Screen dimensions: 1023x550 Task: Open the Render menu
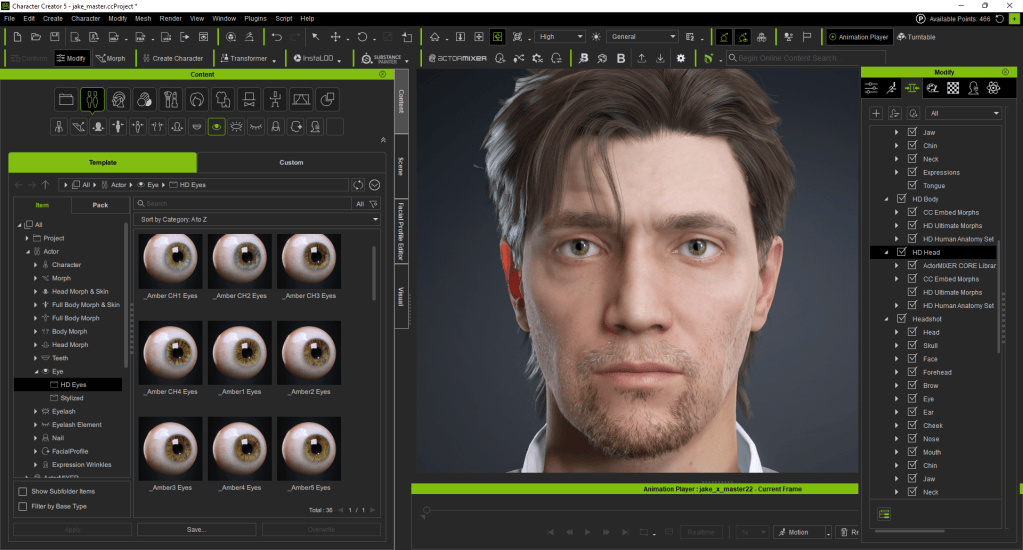pyautogui.click(x=170, y=18)
